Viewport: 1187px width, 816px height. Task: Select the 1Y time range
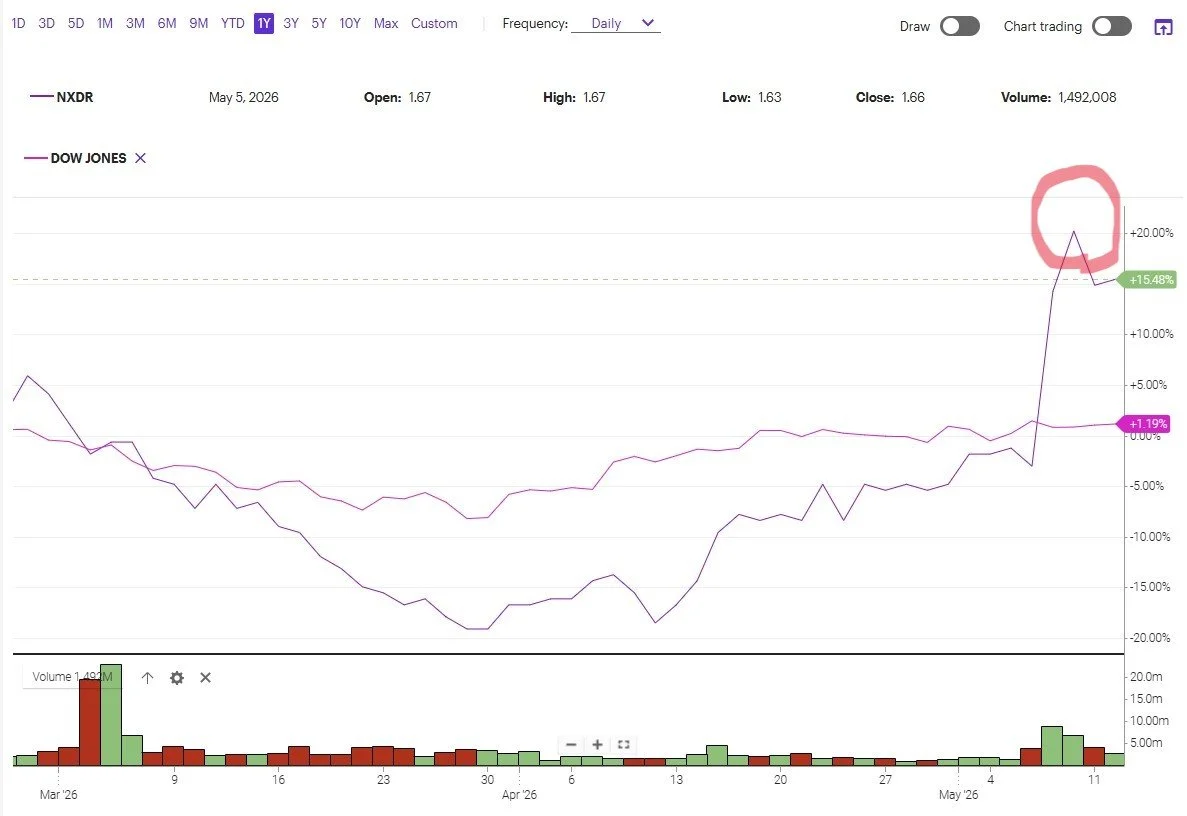pyautogui.click(x=263, y=23)
